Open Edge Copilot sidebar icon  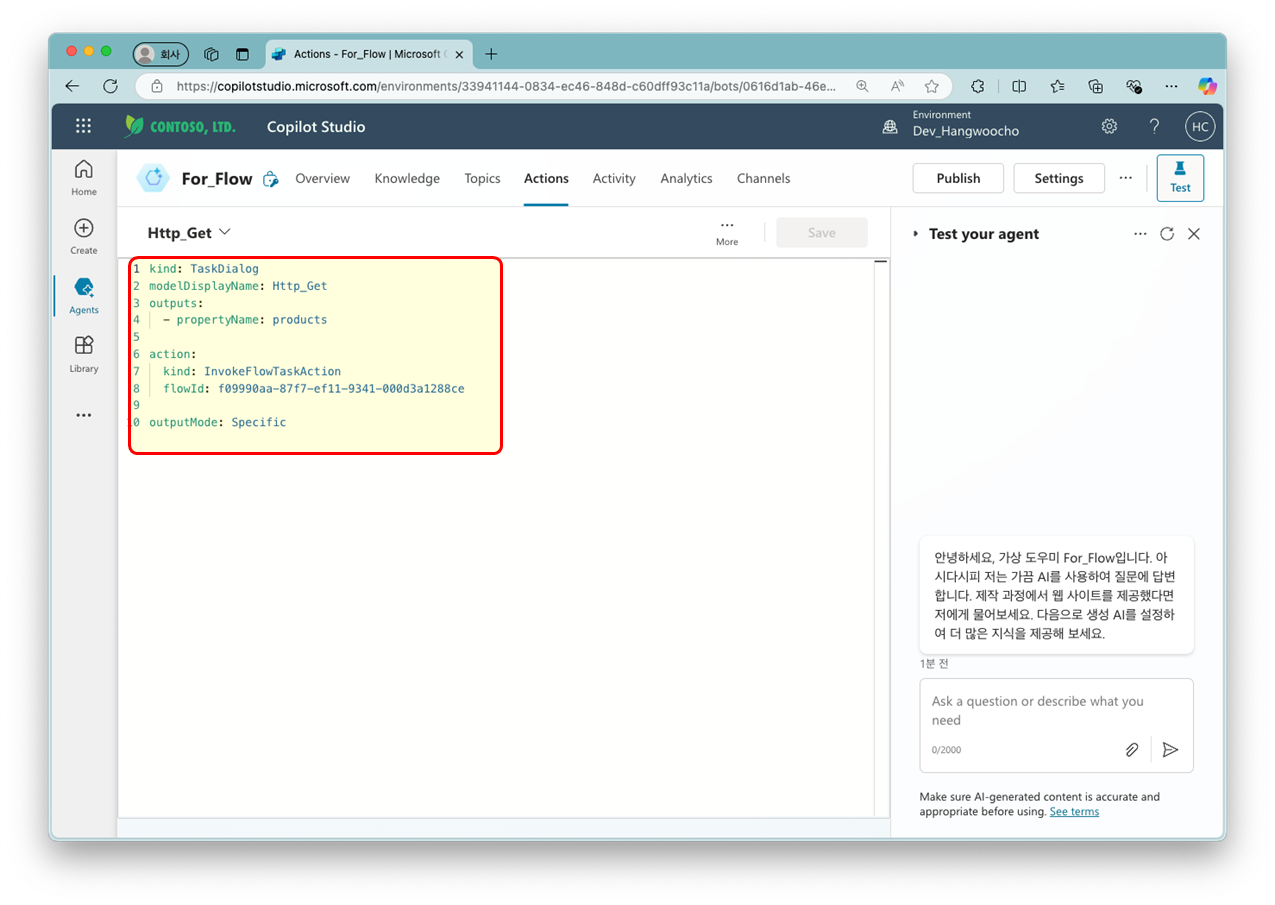tap(1207, 86)
